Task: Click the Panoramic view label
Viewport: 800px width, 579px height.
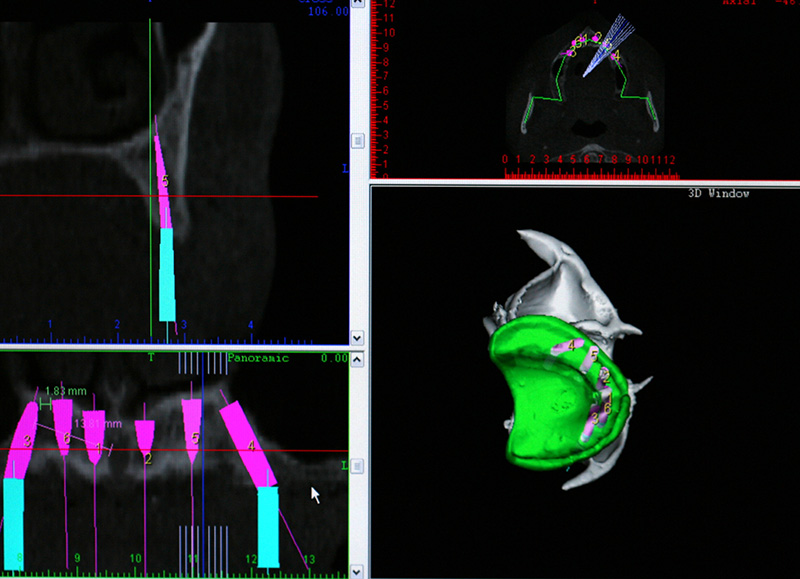Action: click(x=257, y=357)
